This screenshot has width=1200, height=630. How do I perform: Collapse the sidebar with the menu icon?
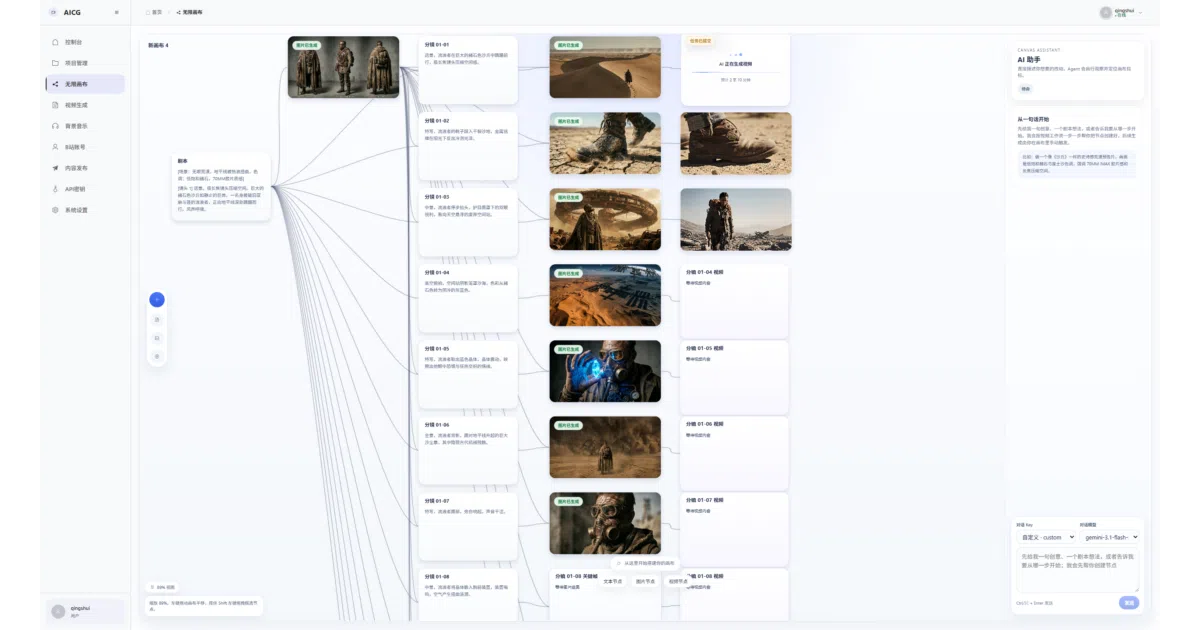[x=117, y=12]
